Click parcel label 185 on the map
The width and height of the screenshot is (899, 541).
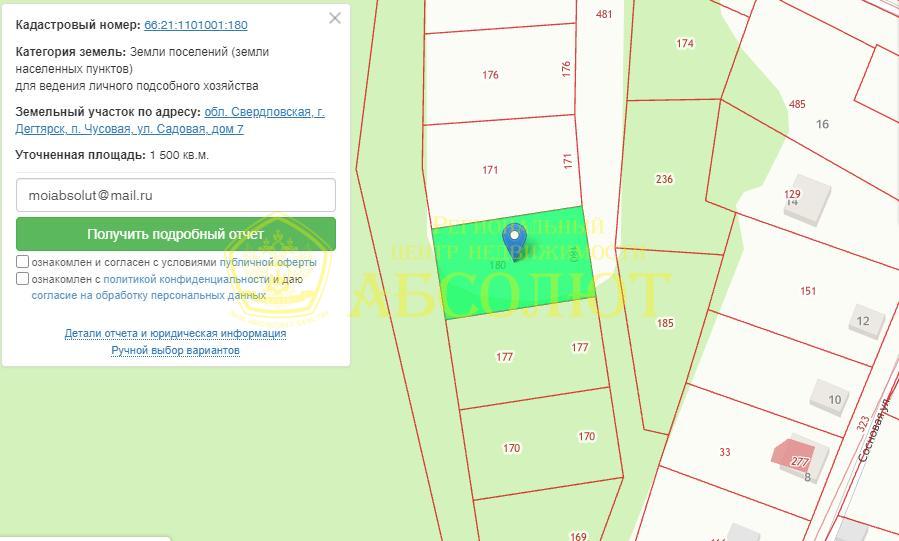click(x=665, y=323)
